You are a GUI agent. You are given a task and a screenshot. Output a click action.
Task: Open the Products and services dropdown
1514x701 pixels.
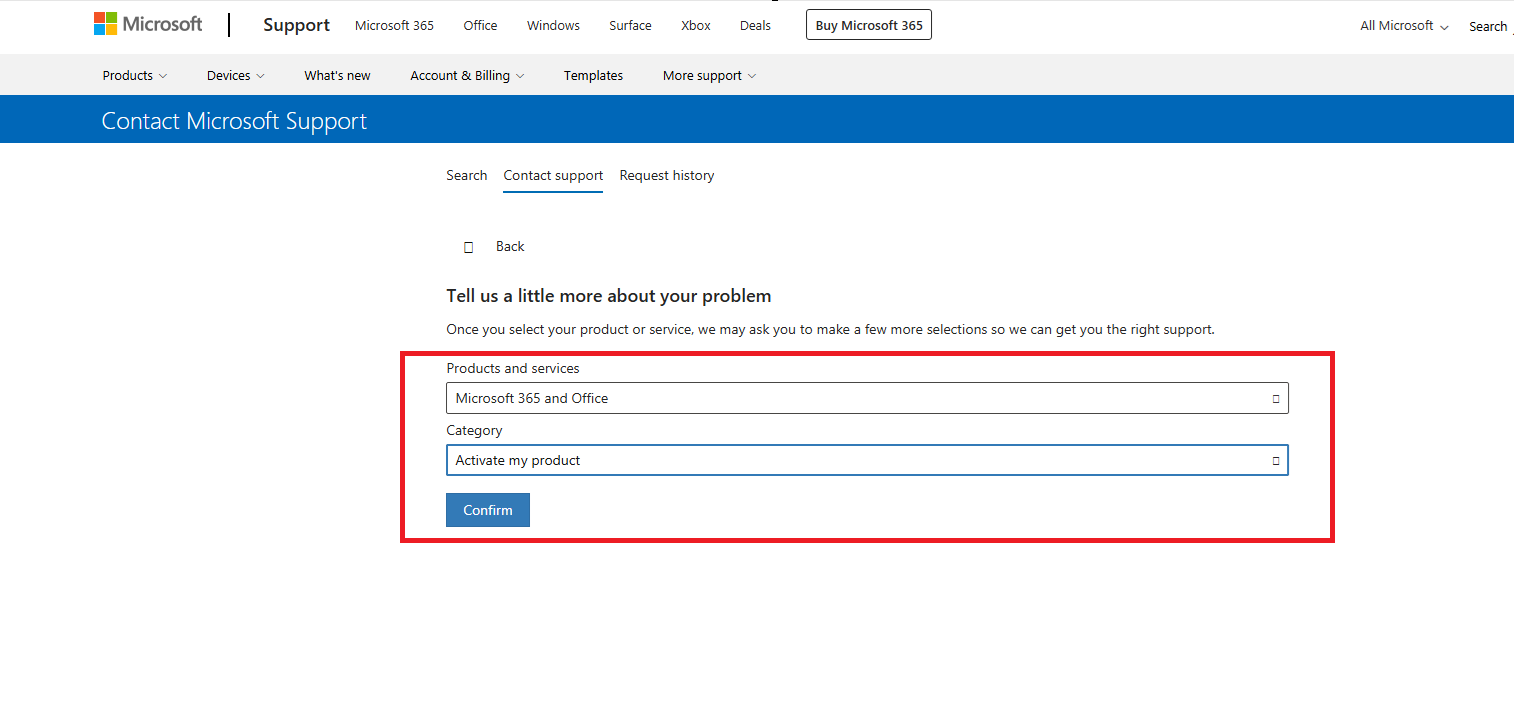[867, 398]
